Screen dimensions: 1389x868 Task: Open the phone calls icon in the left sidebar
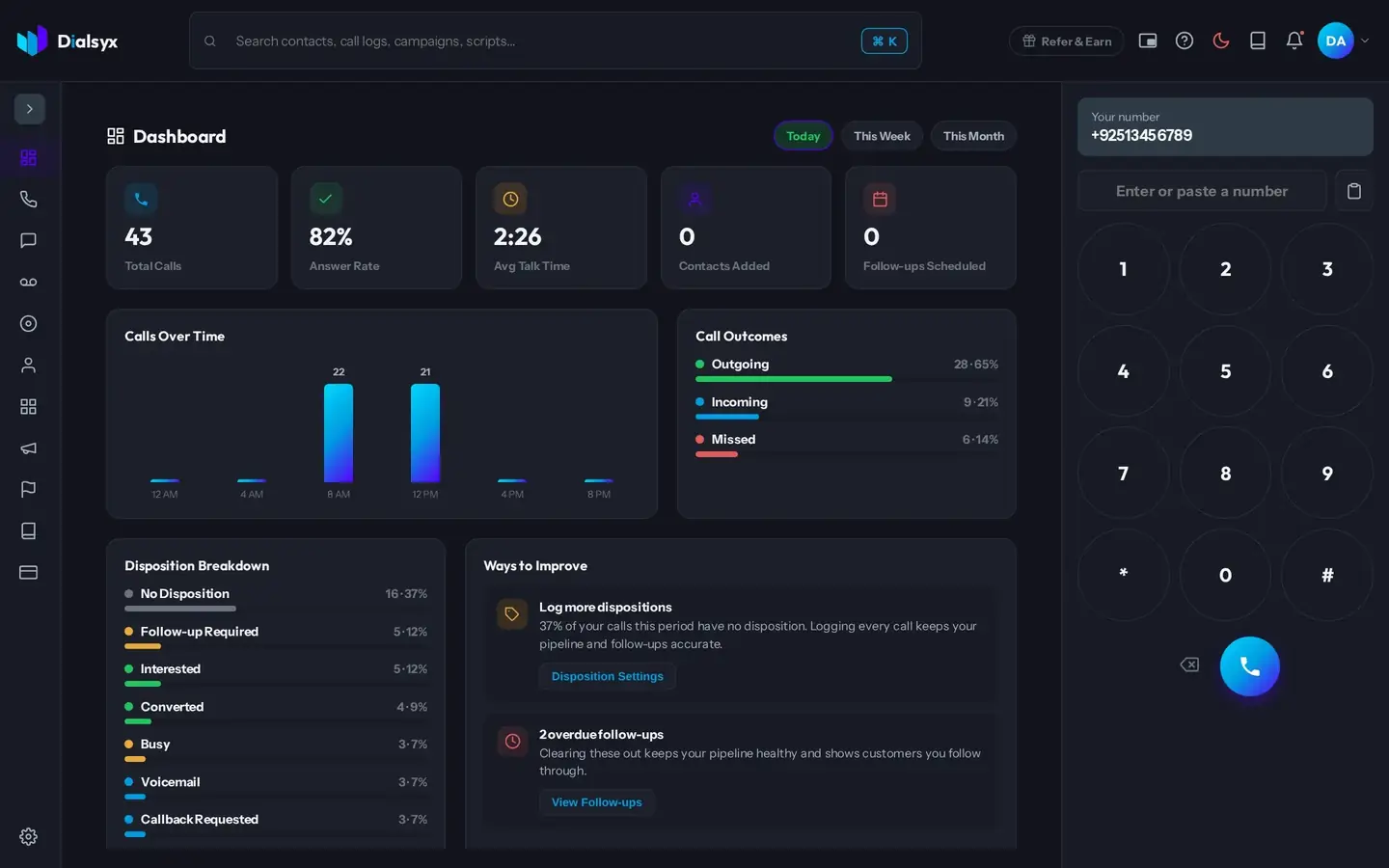(x=29, y=199)
